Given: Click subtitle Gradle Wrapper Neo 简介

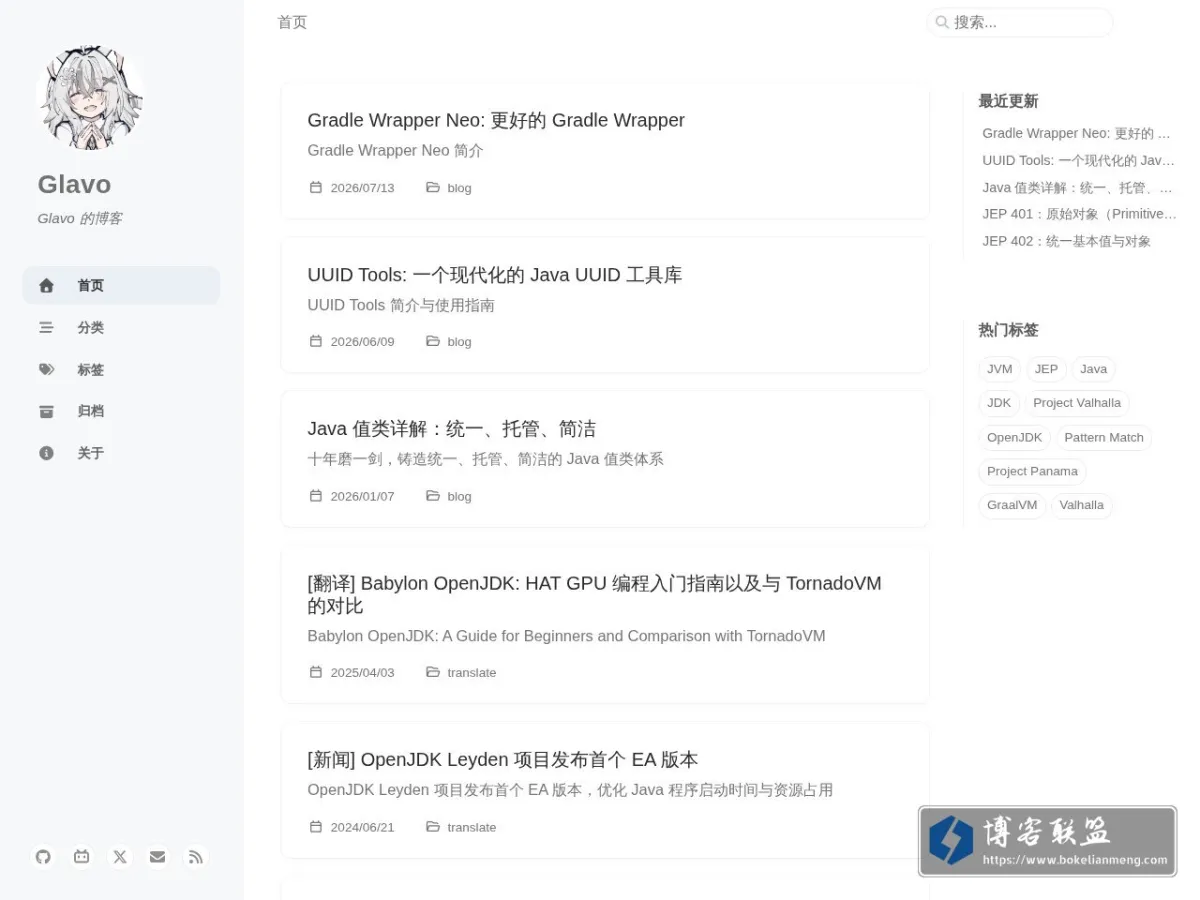Looking at the screenshot, I should [395, 151].
